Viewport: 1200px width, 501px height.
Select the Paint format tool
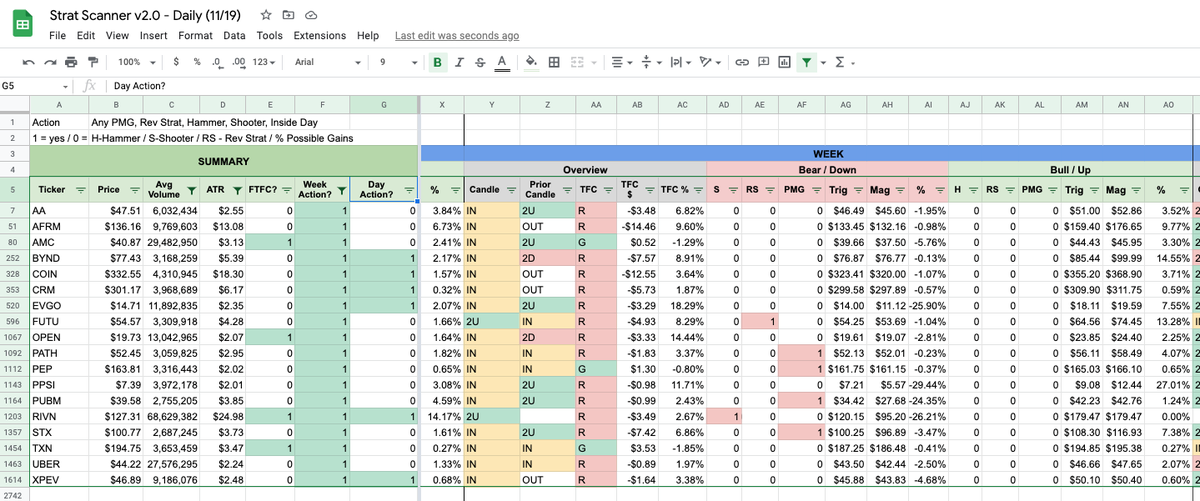94,62
